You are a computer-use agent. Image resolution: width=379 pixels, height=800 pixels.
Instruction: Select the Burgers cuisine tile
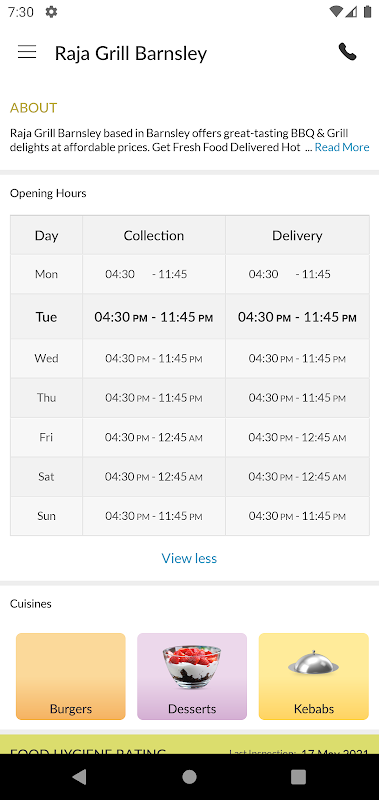(x=71, y=676)
